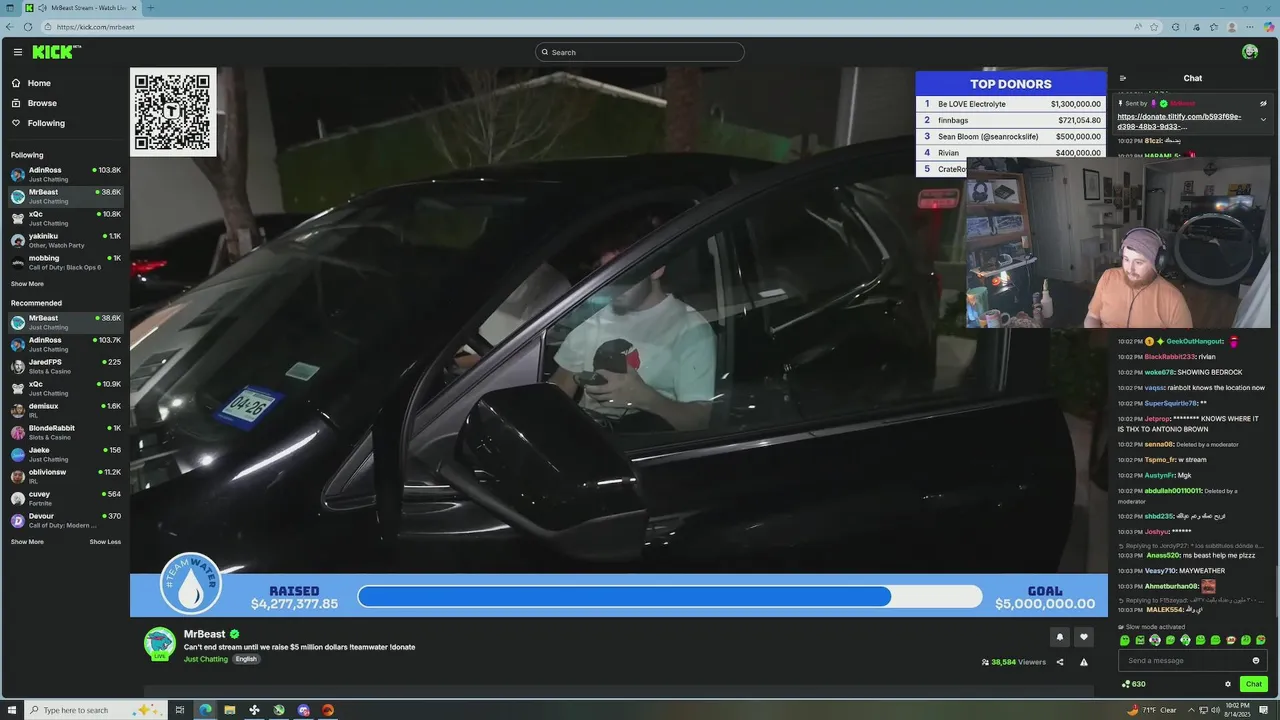Click the QR code overlay
Image resolution: width=1280 pixels, height=720 pixels.
click(173, 112)
